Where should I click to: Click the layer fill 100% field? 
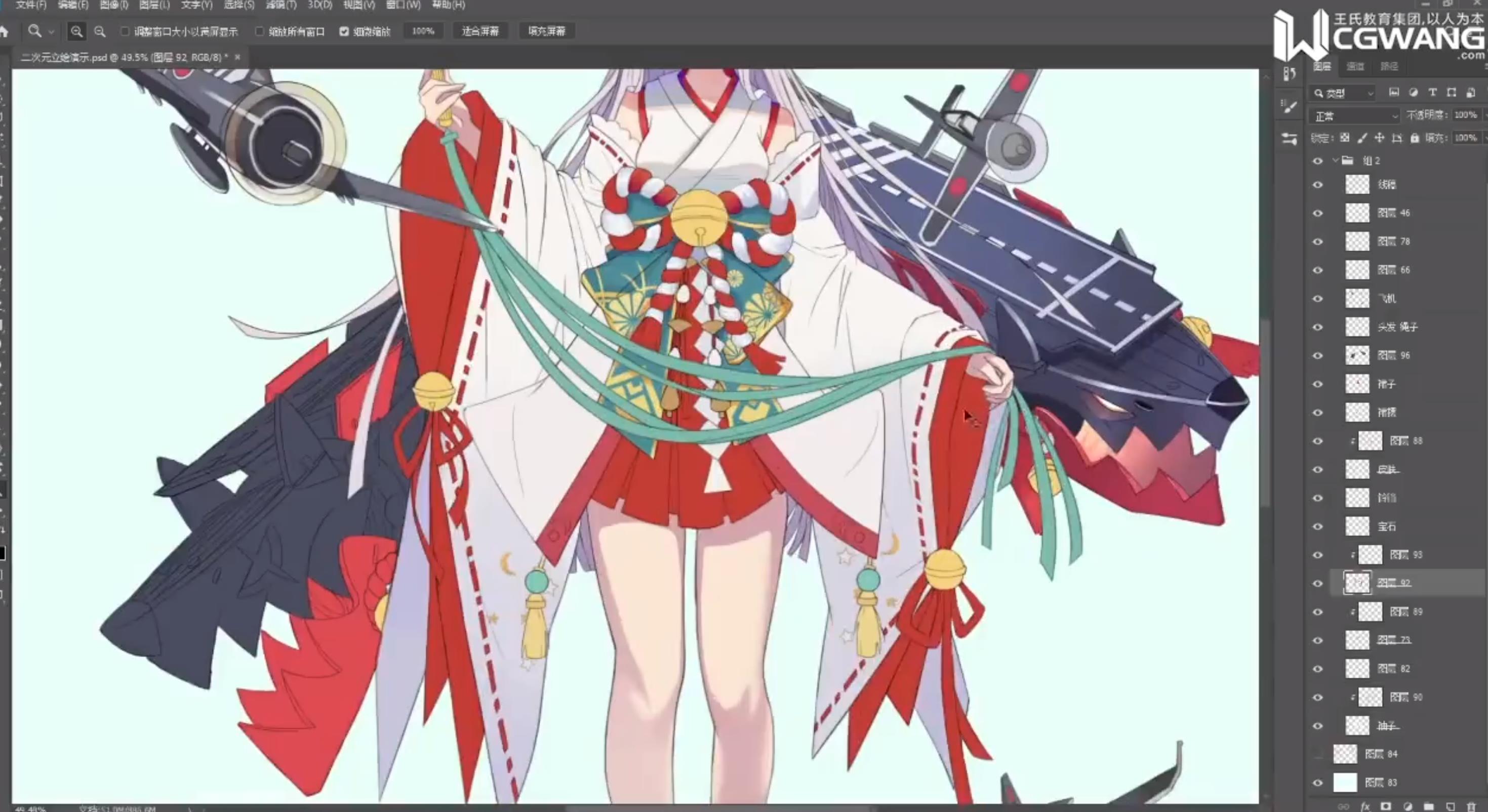point(1466,138)
